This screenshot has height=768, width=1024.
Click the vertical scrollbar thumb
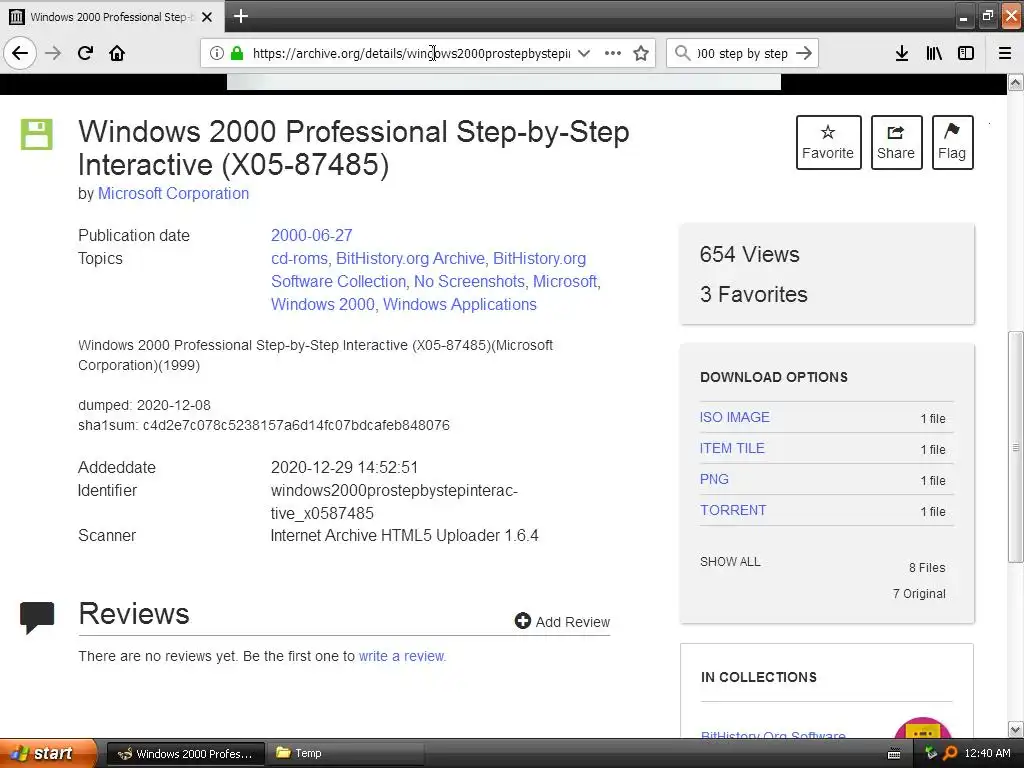pos(1015,447)
